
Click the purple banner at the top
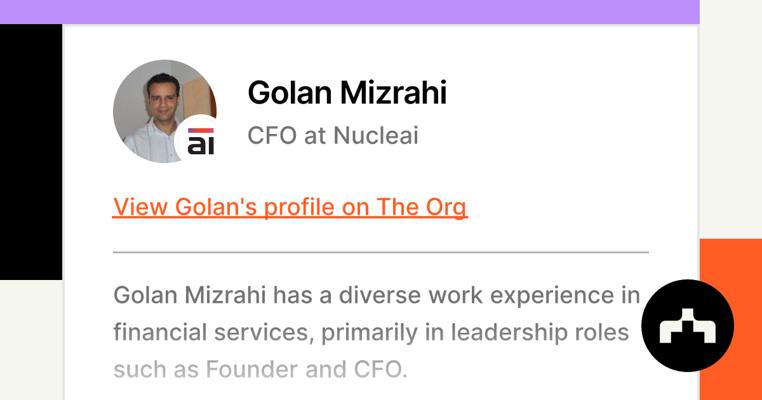point(350,11)
